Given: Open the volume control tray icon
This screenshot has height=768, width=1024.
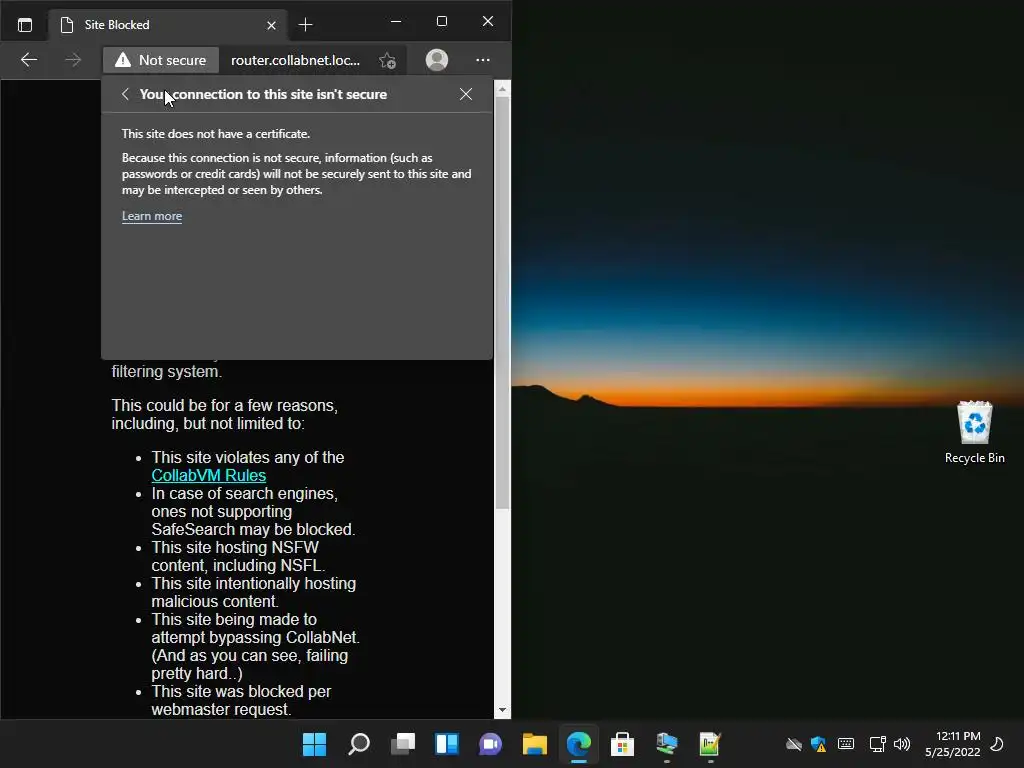Looking at the screenshot, I should coord(902,744).
